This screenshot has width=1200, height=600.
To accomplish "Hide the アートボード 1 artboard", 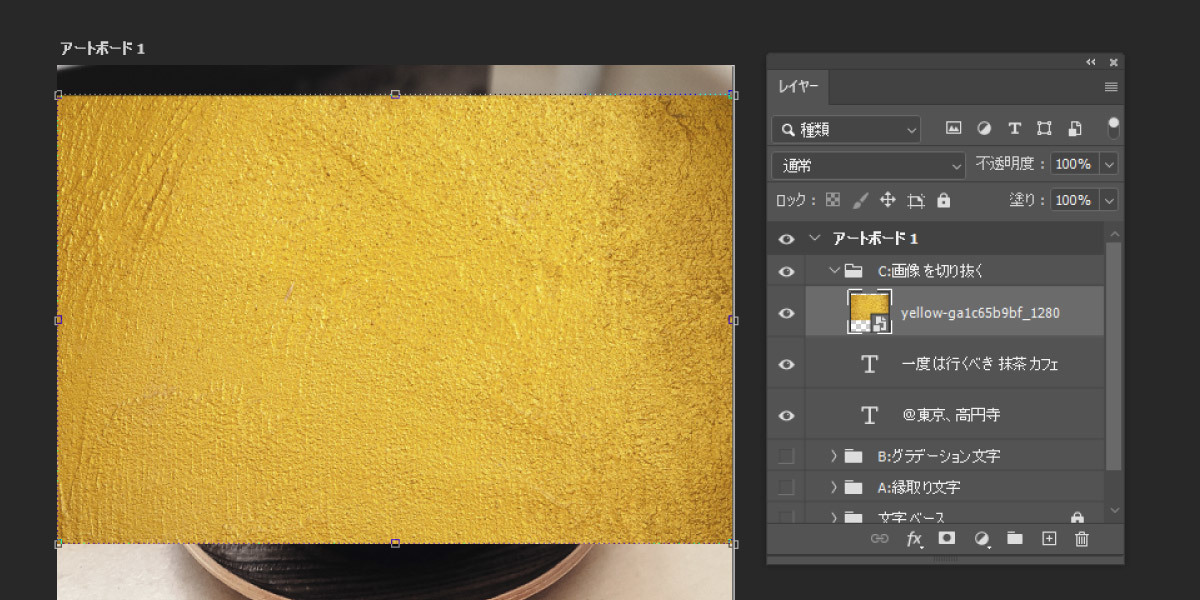I will [x=786, y=239].
